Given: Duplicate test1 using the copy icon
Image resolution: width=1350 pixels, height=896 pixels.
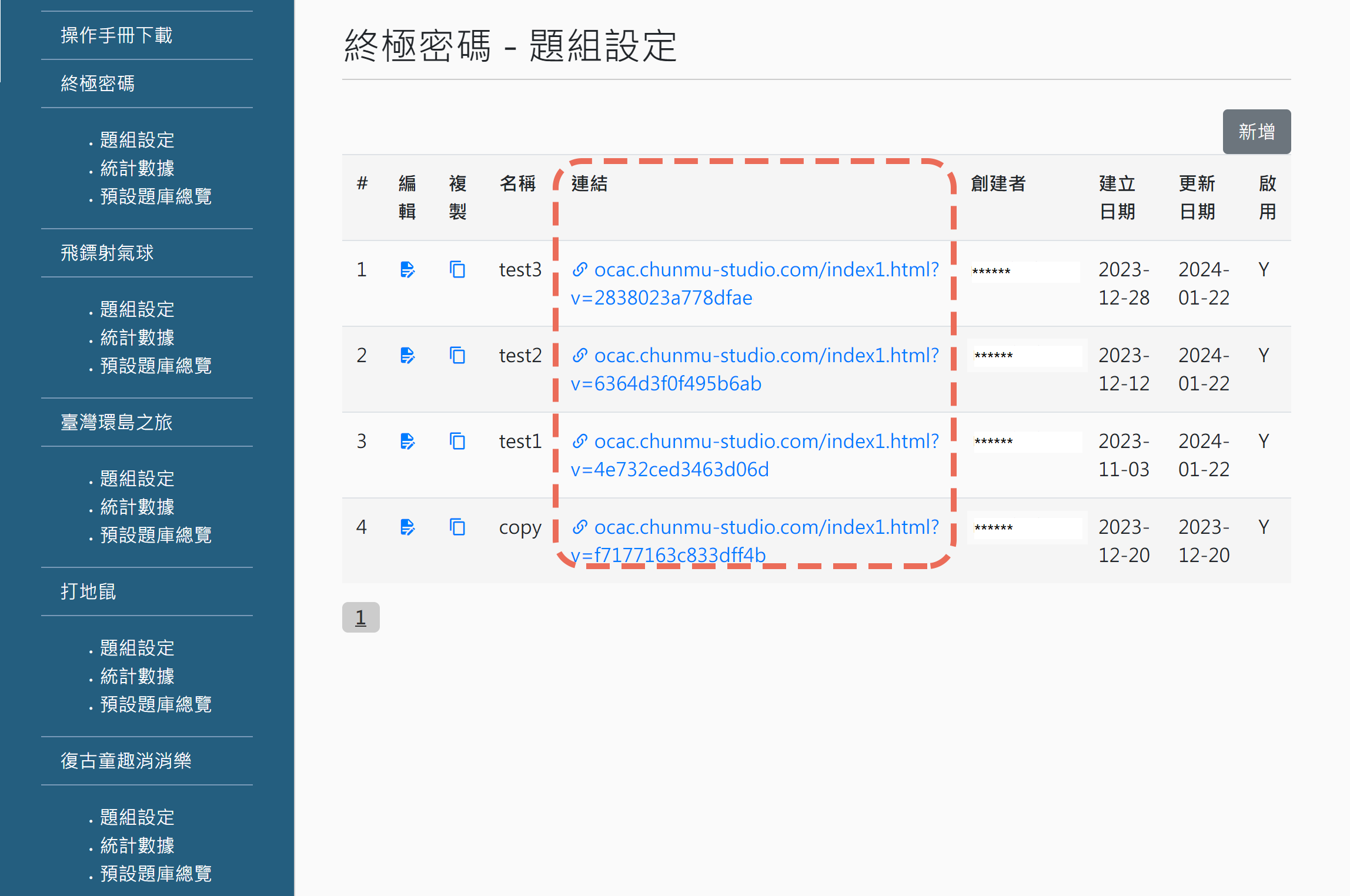Looking at the screenshot, I should tap(457, 441).
